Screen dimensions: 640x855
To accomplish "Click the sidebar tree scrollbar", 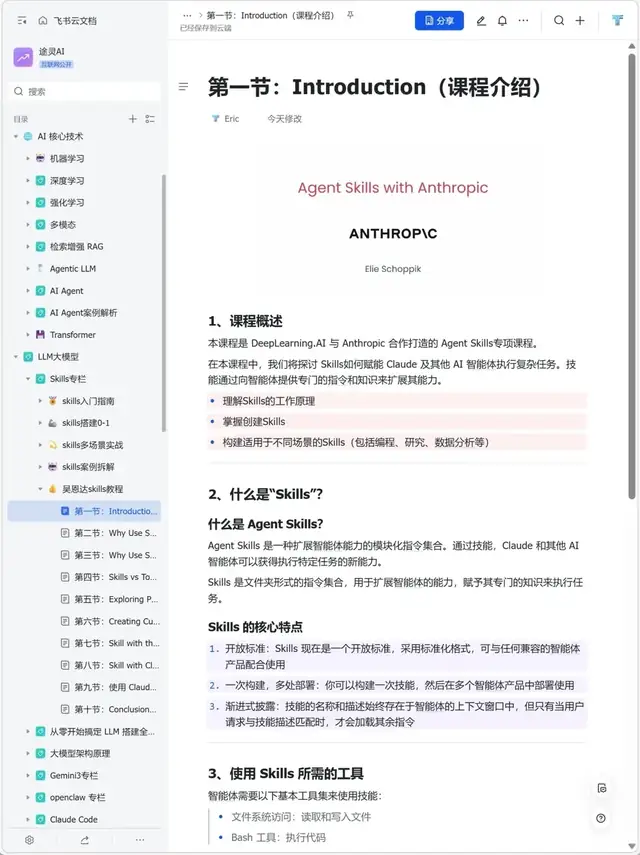I will 164,303.
